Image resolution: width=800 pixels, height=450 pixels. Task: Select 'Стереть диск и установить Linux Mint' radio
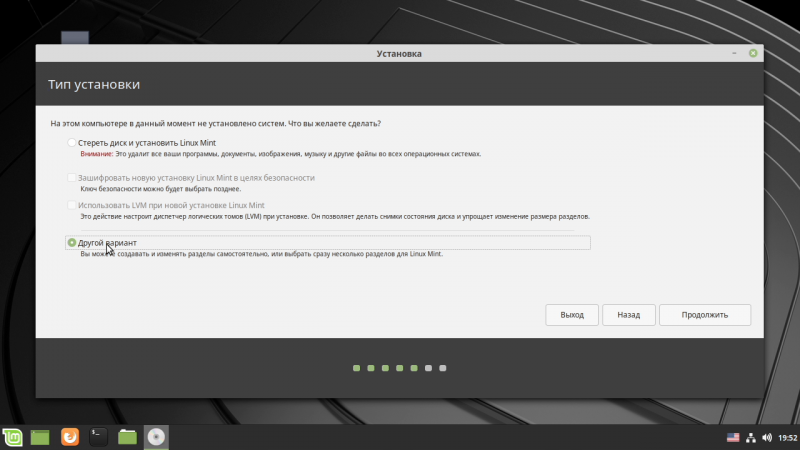(x=72, y=143)
